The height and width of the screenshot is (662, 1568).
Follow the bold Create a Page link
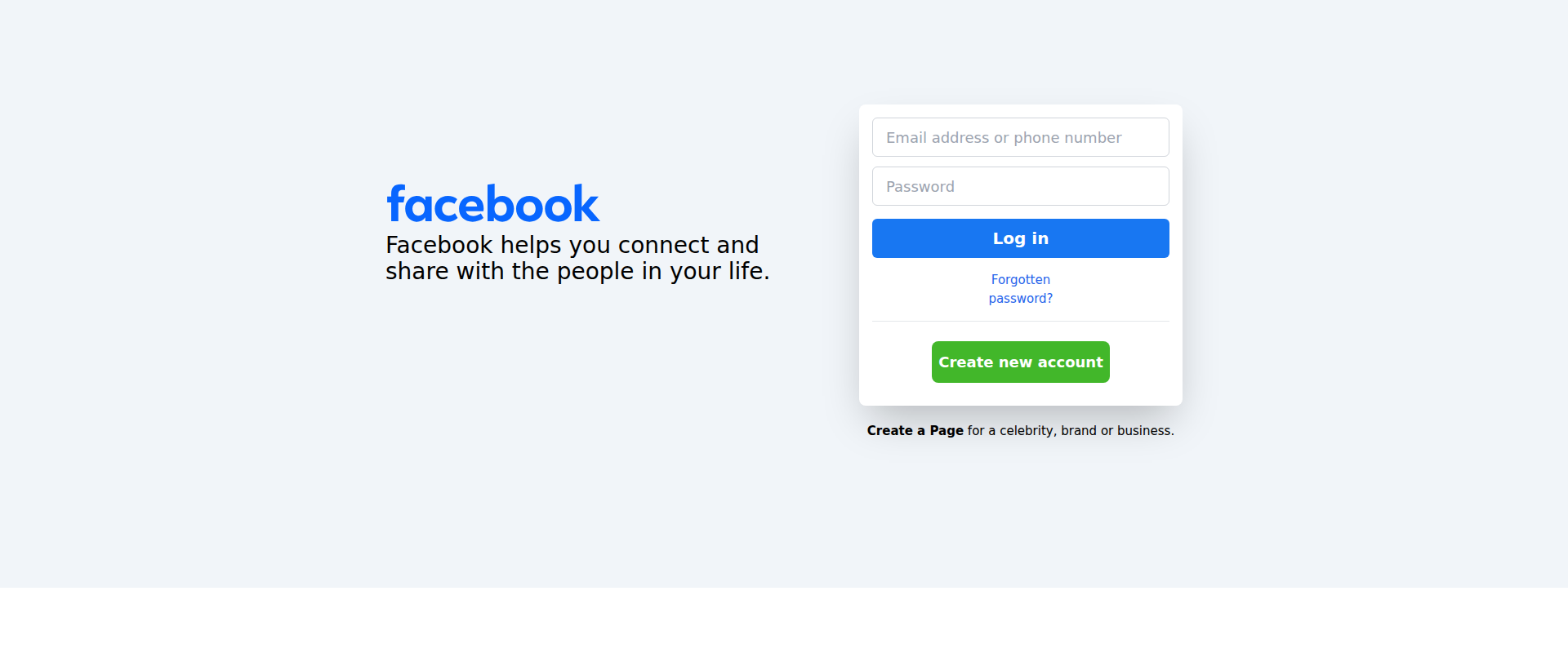915,430
